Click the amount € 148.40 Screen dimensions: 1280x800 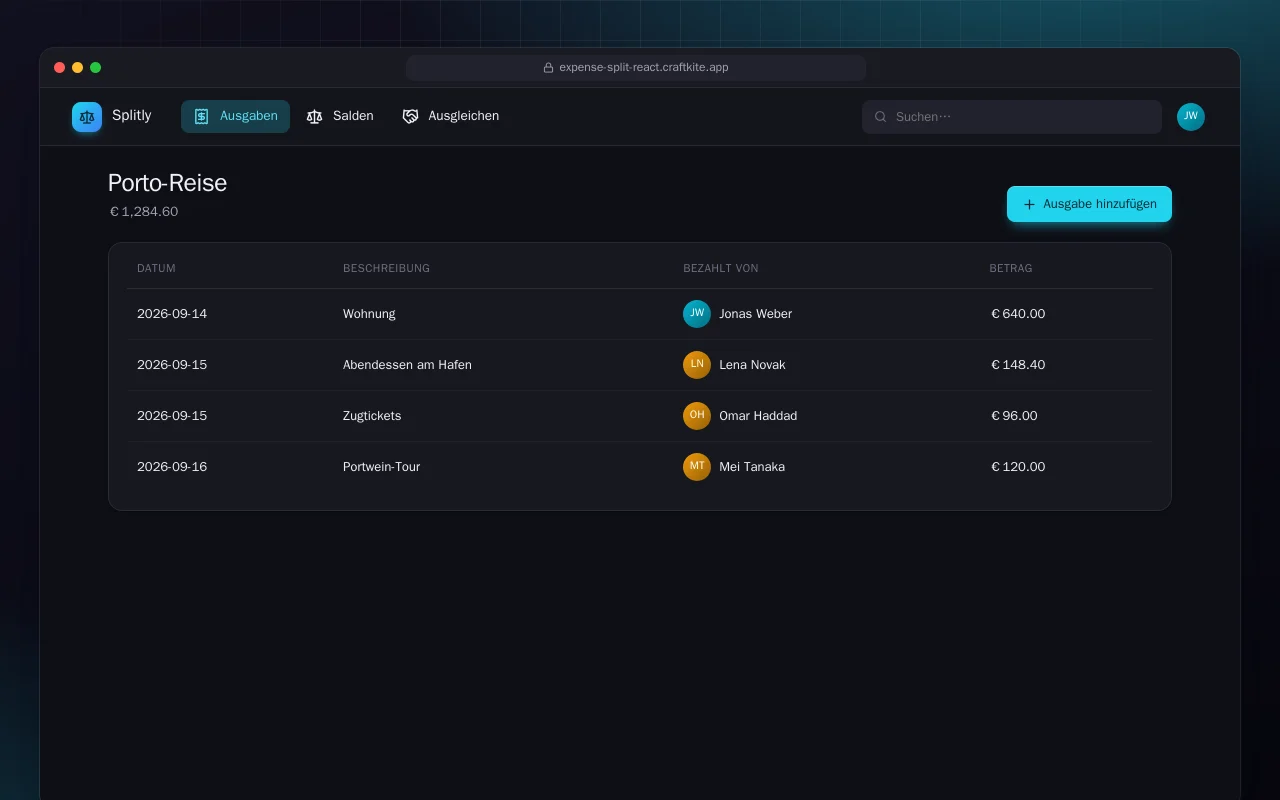(1018, 365)
